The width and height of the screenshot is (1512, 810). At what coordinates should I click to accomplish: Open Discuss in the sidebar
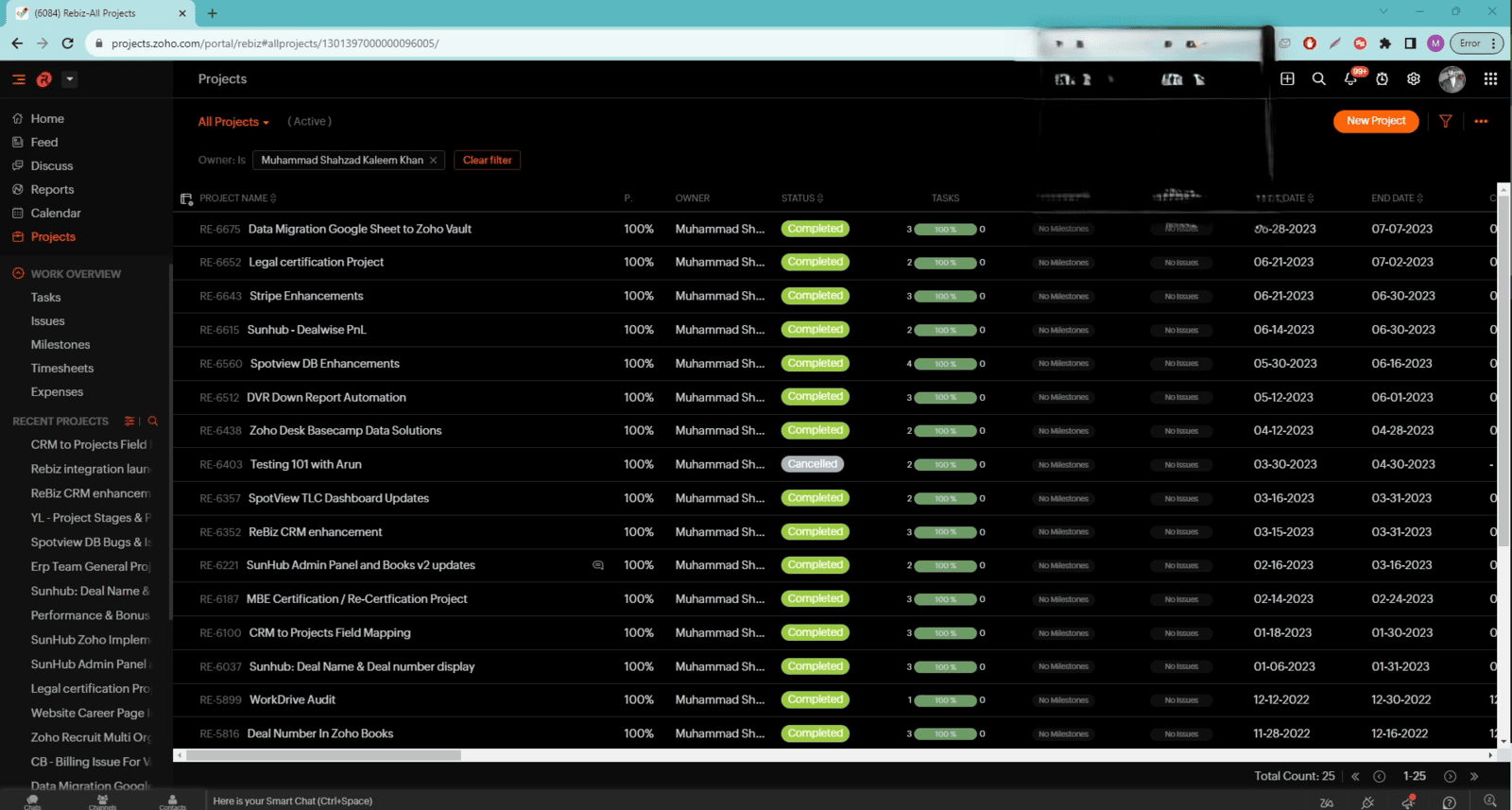[x=51, y=165]
